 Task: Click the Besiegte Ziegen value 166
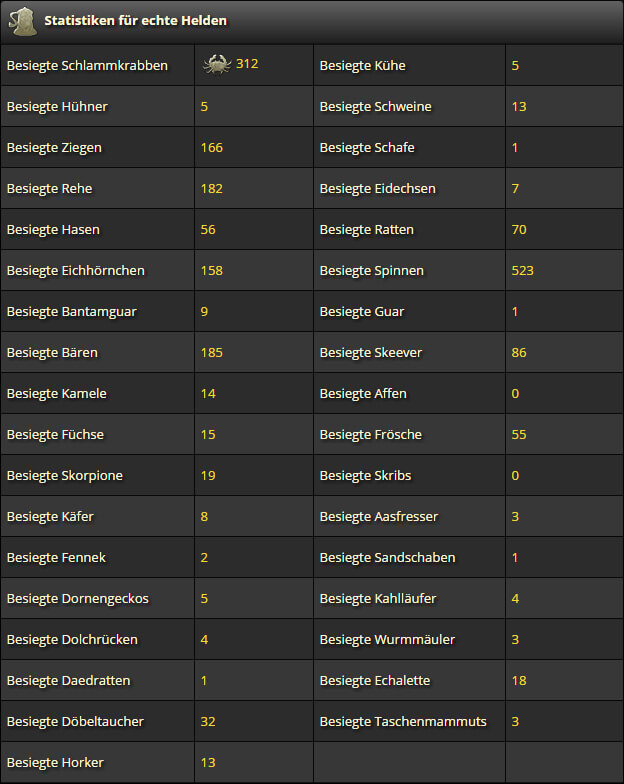coord(212,148)
